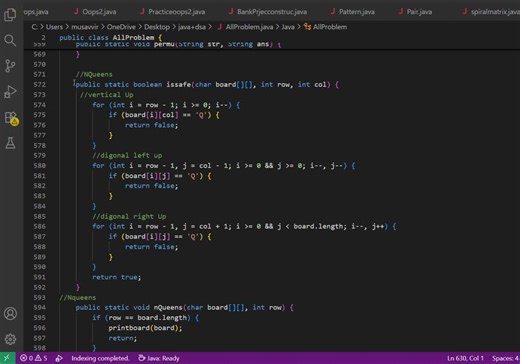The height and width of the screenshot is (364, 520).
Task: Open the Search view
Action: [x=10, y=40]
